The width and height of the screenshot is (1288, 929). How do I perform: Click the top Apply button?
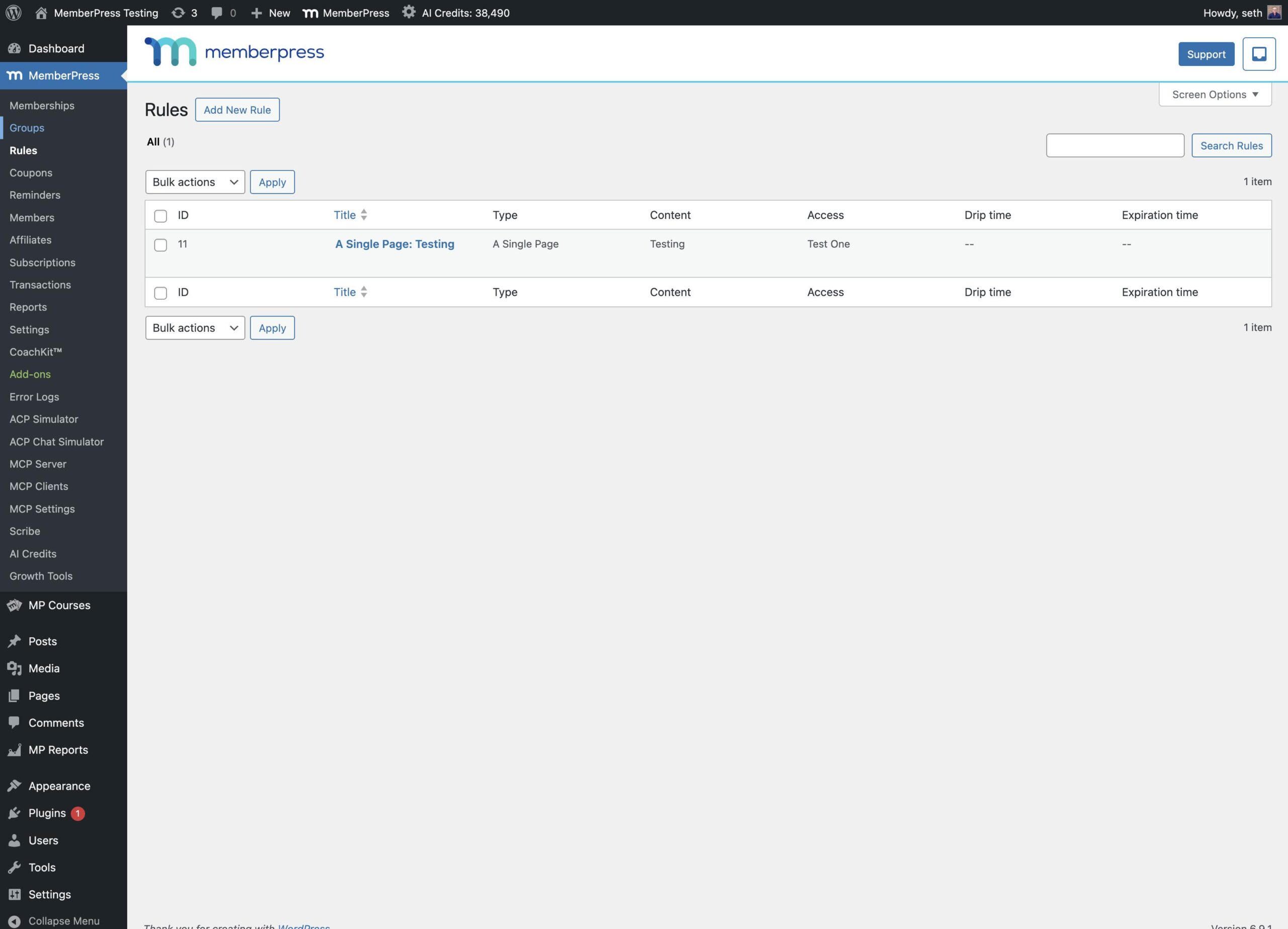(x=272, y=182)
